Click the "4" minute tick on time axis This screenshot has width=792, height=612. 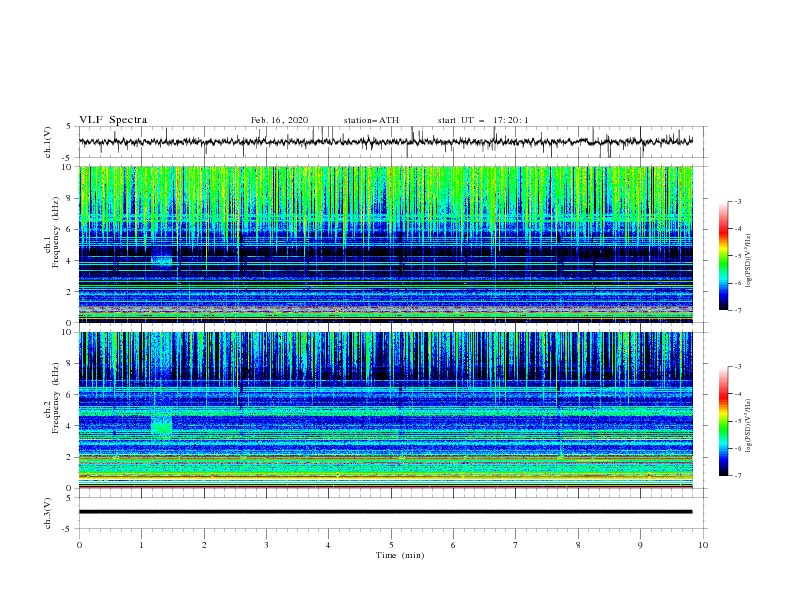(328, 545)
